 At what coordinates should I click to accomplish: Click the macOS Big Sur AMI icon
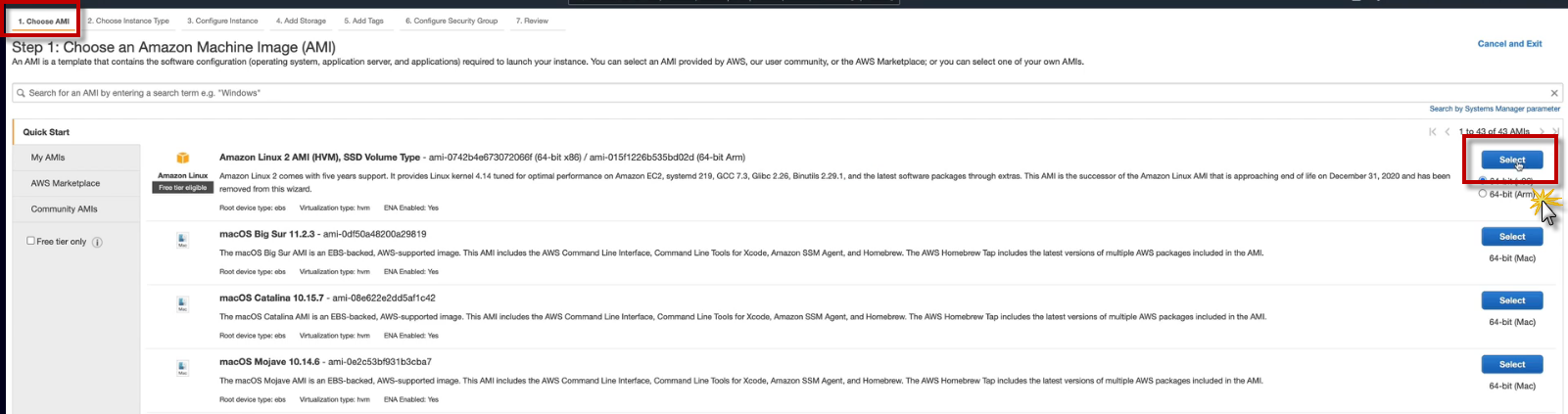(x=182, y=240)
